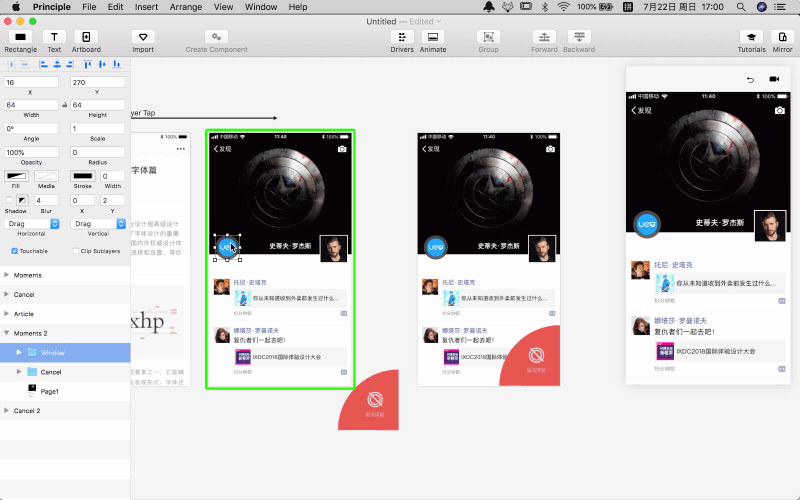Collapse the Moments 2 artboard group
Screen dimensions: 800x500
click(x=5, y=332)
